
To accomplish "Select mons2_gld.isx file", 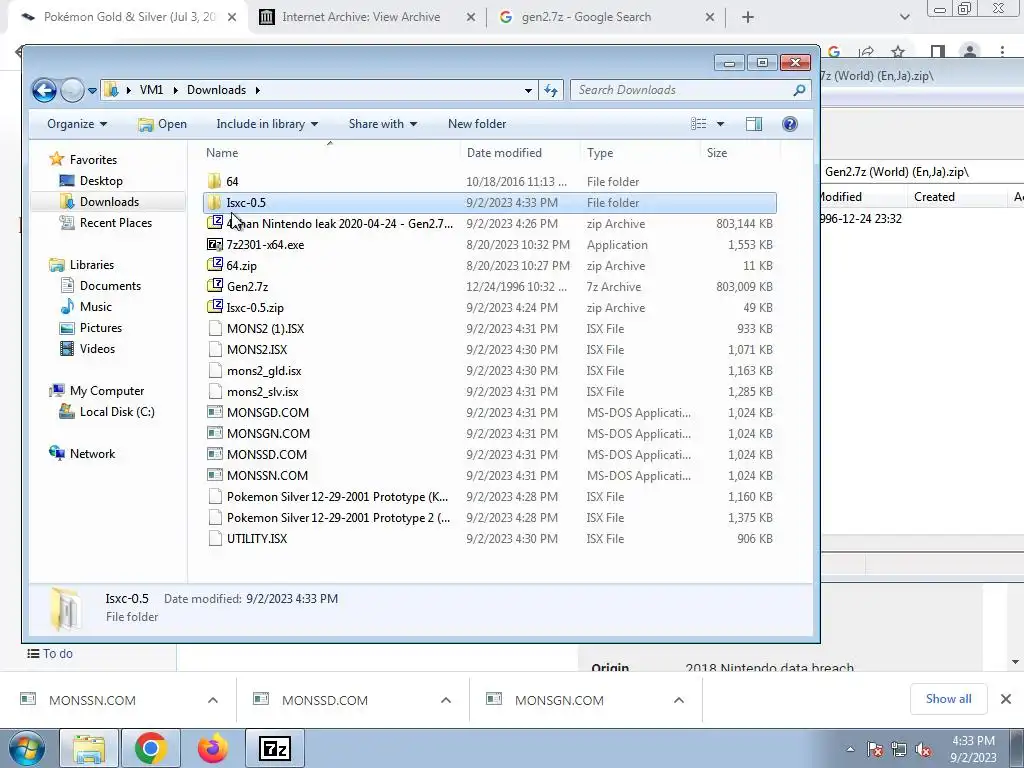I will pos(490,370).
